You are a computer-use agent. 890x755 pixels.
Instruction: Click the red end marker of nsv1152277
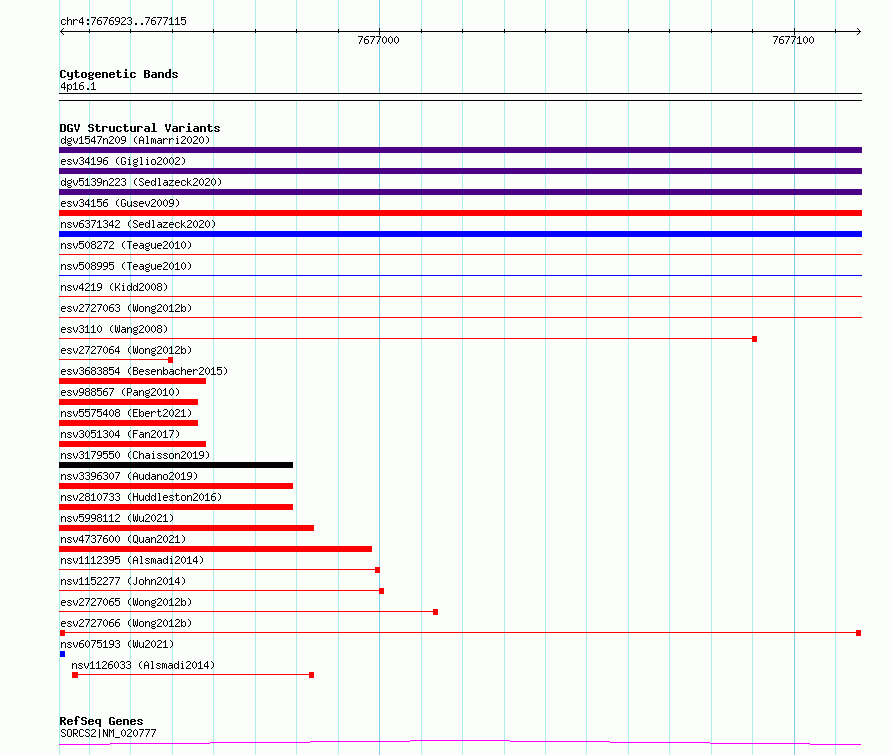381,591
